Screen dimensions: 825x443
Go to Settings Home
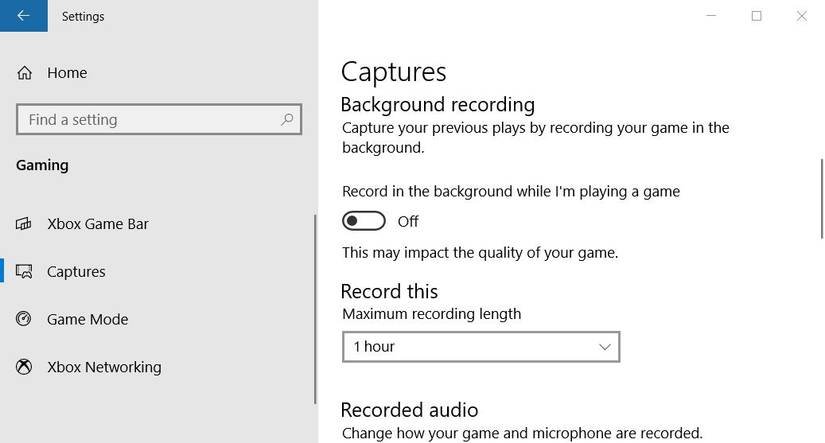pyautogui.click(x=67, y=73)
